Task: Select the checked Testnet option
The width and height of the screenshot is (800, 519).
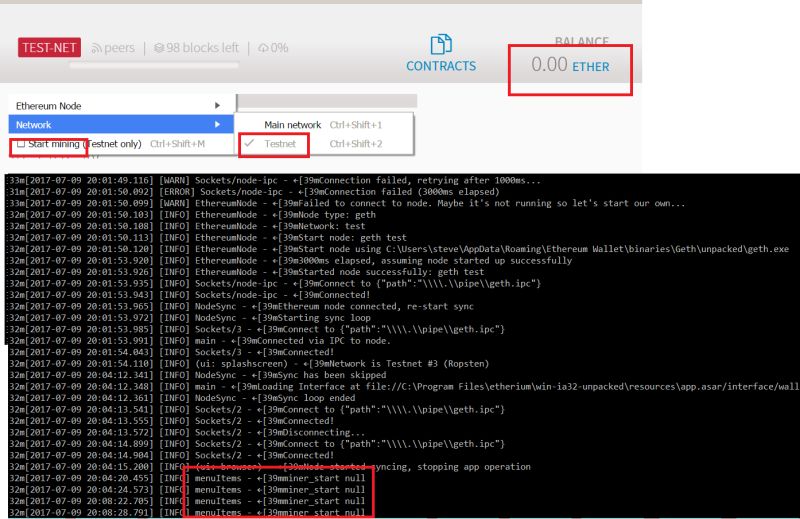Action: tap(323, 144)
